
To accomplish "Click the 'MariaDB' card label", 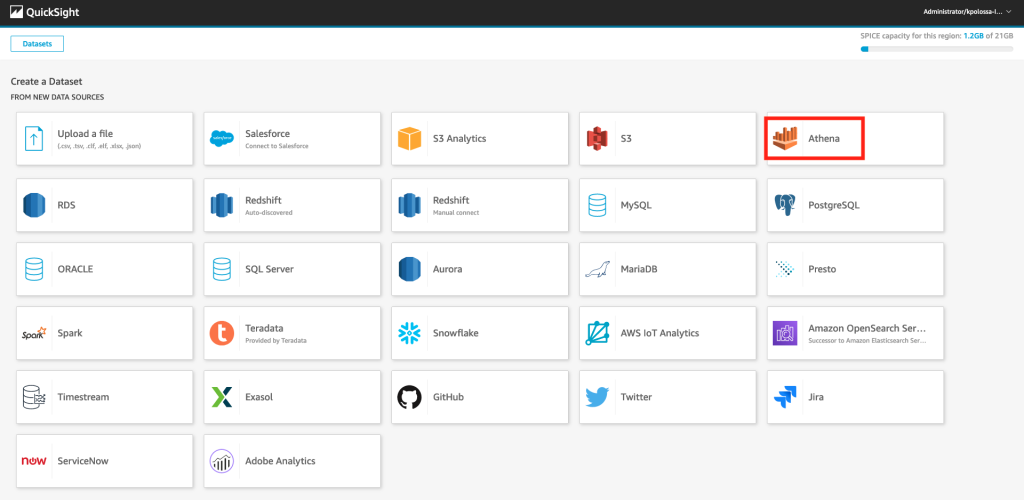I will coord(639,269).
